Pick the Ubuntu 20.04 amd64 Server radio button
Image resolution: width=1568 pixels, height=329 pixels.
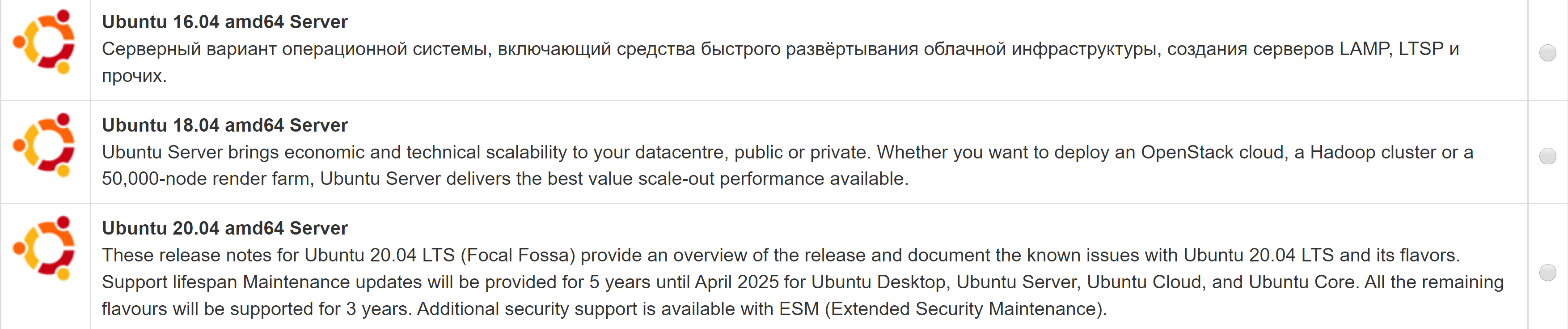point(1547,272)
